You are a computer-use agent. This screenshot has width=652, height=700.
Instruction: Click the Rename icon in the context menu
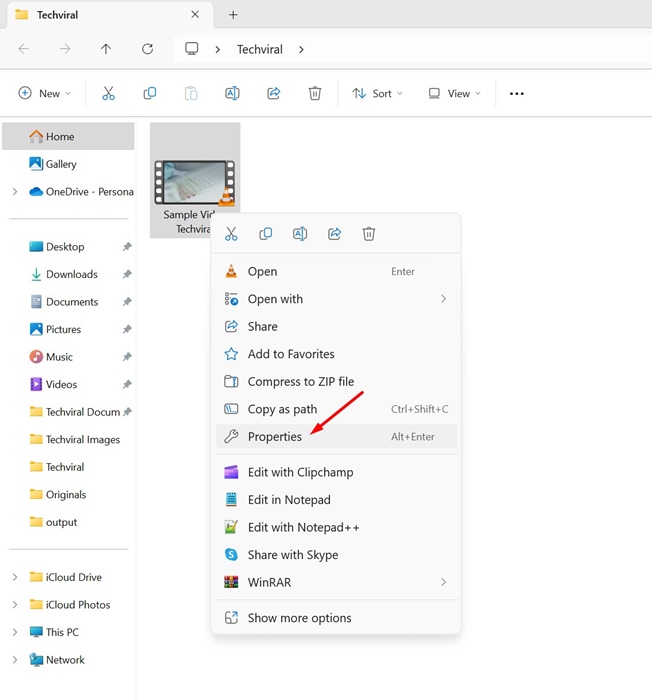click(300, 234)
